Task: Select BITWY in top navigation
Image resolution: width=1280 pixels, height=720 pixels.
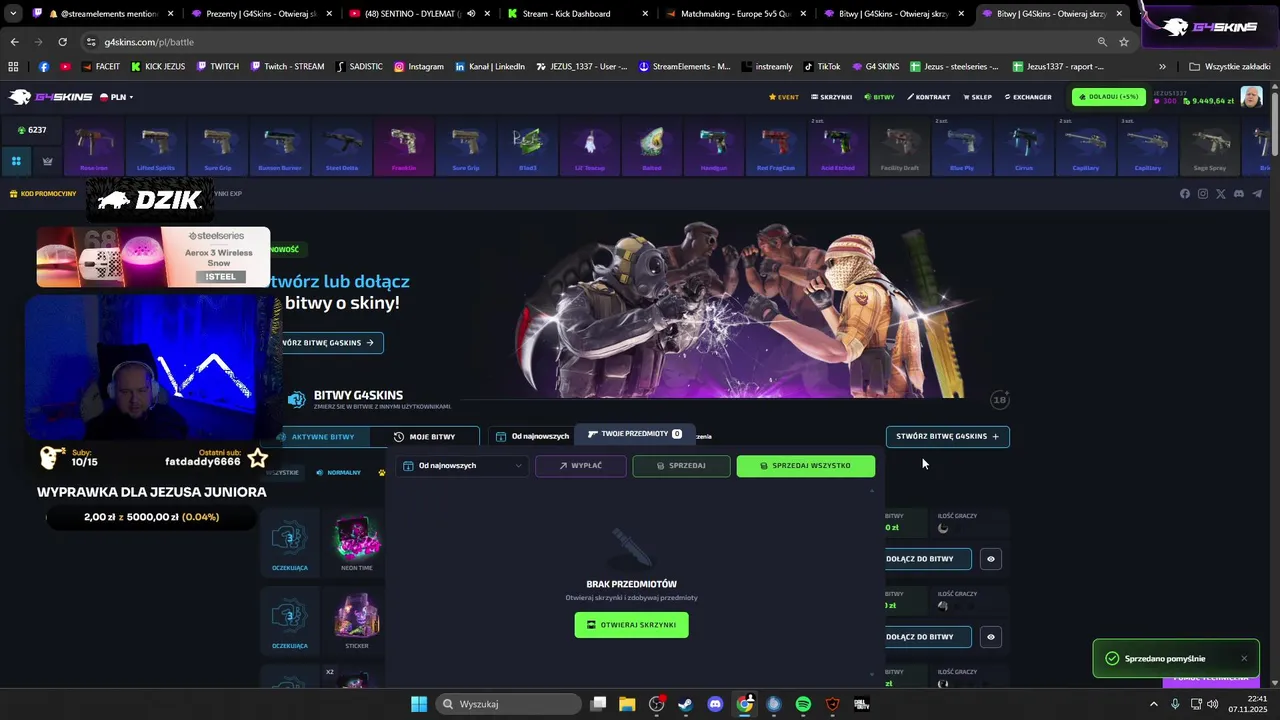Action: click(879, 97)
